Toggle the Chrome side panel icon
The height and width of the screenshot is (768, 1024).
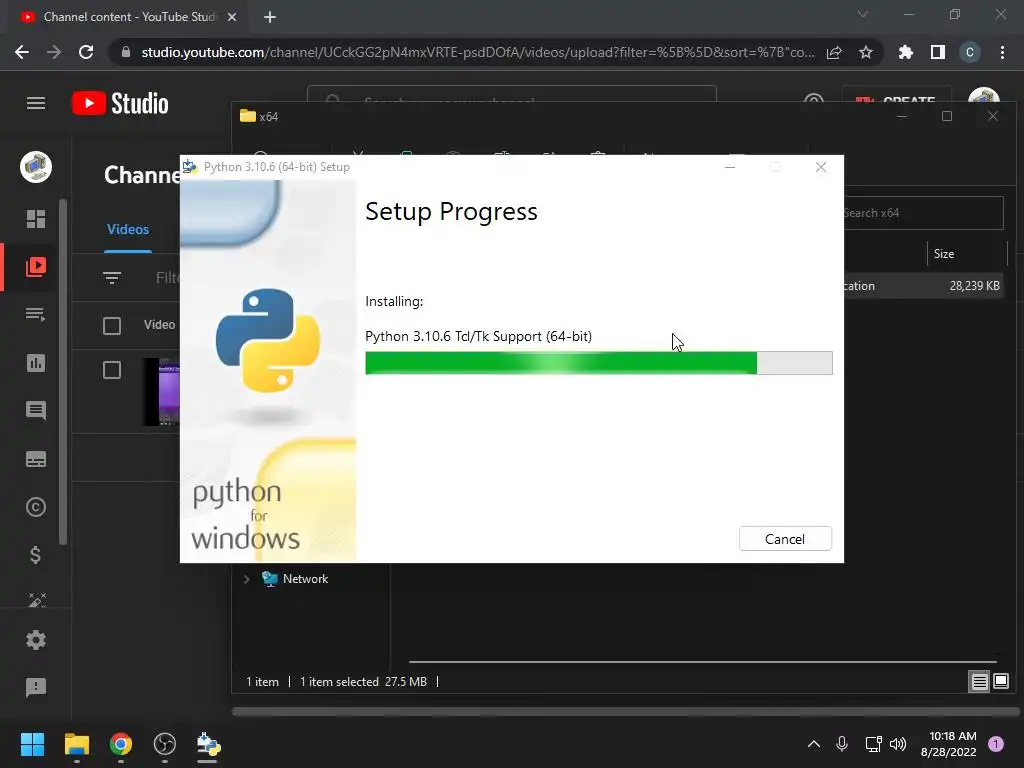pyautogui.click(x=938, y=52)
